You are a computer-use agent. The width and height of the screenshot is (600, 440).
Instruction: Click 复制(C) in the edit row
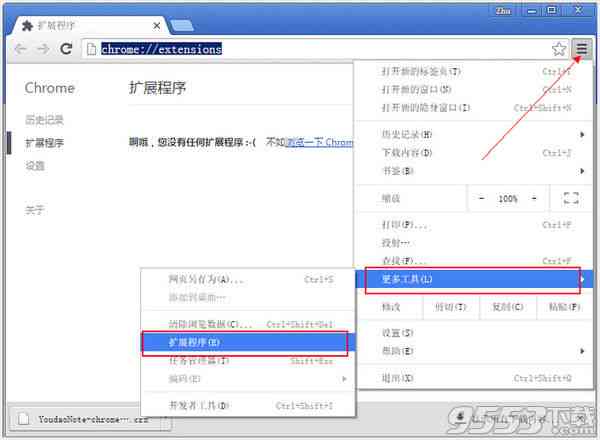click(x=508, y=307)
